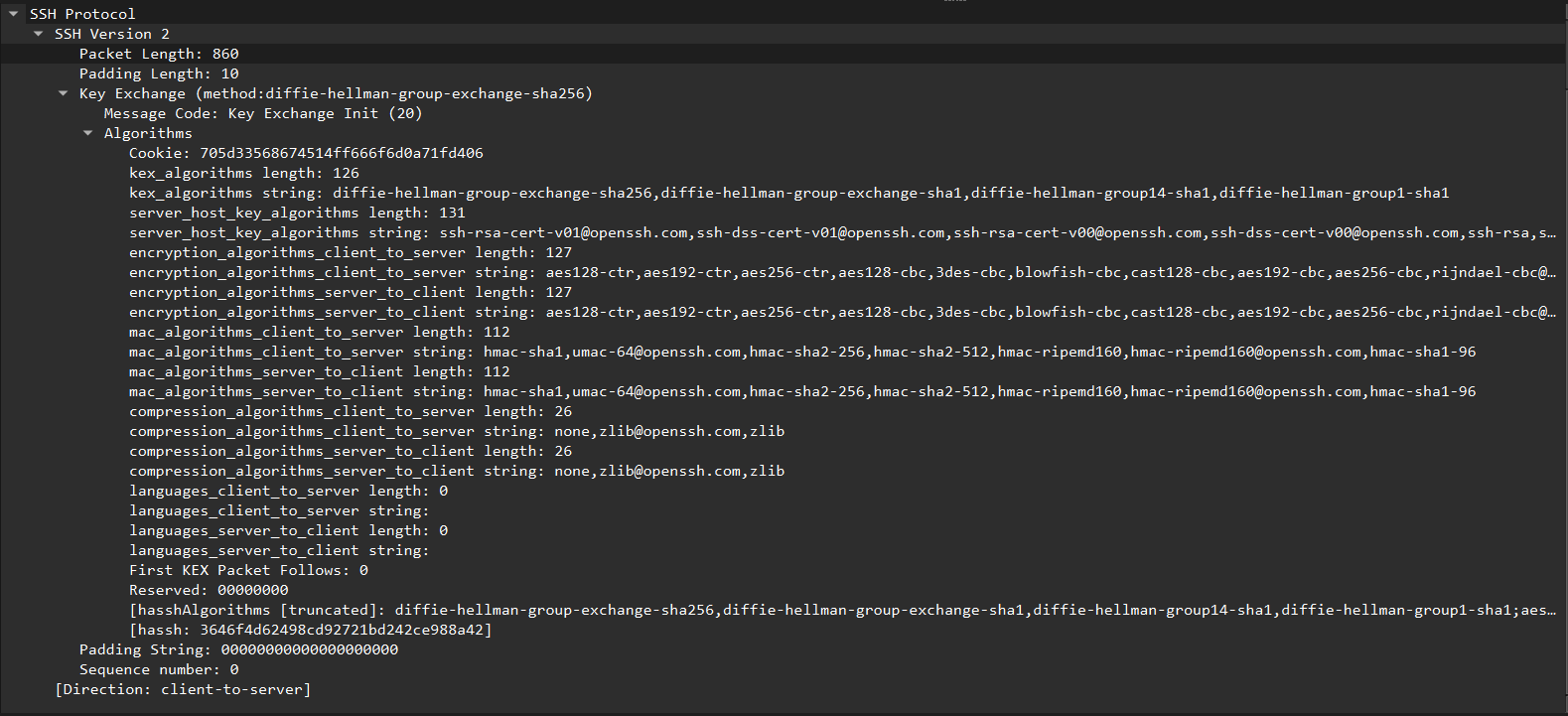Select the Cookie value row
Viewport: 1568px width, 716px height.
306,153
